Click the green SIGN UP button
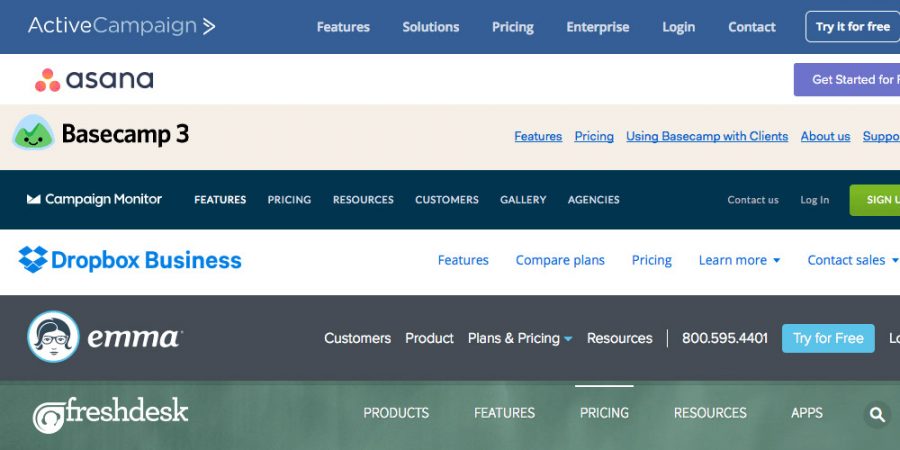900x450 pixels. coord(875,200)
